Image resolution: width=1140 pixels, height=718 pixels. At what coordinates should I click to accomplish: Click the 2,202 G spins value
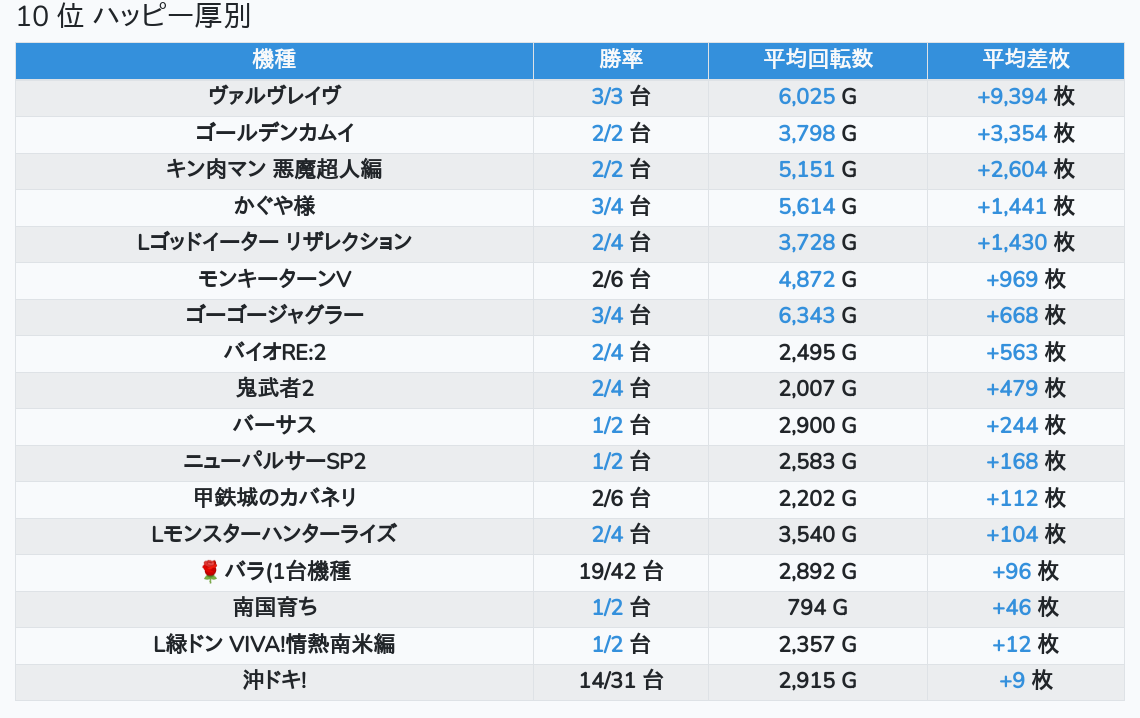tap(818, 498)
